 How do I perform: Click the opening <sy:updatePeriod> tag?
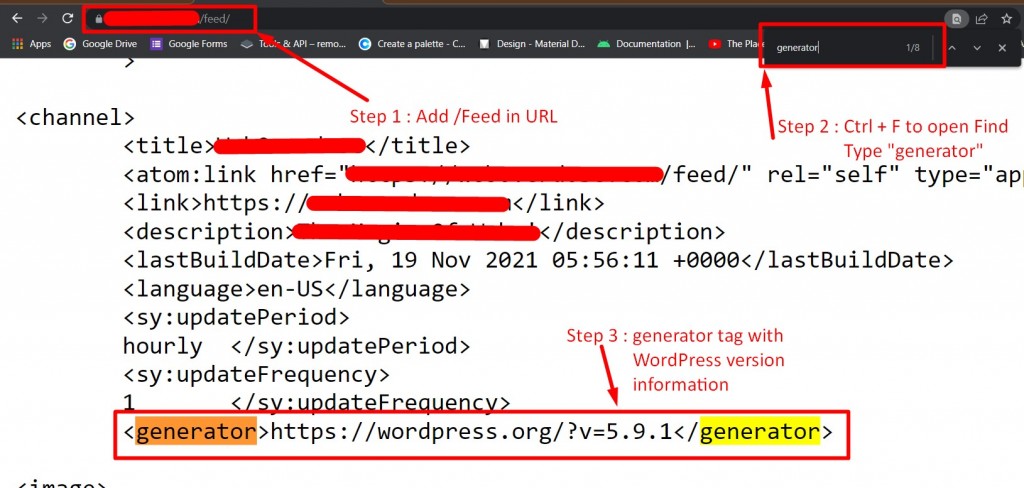(236, 317)
